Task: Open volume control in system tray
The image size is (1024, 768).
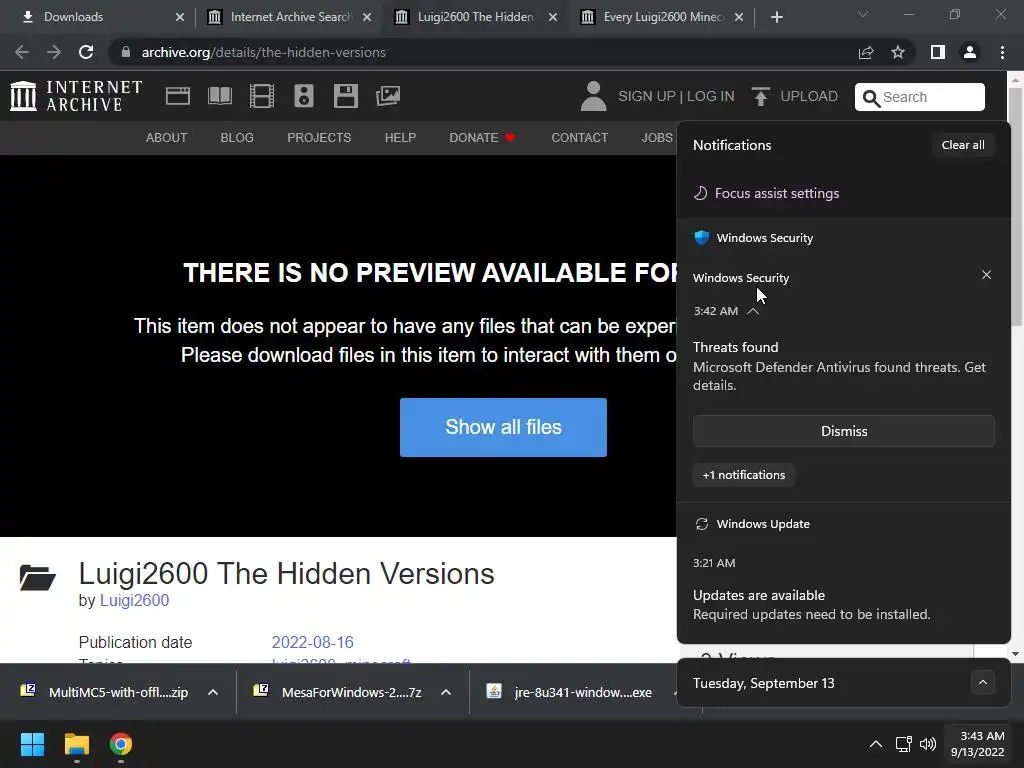Action: (x=927, y=744)
